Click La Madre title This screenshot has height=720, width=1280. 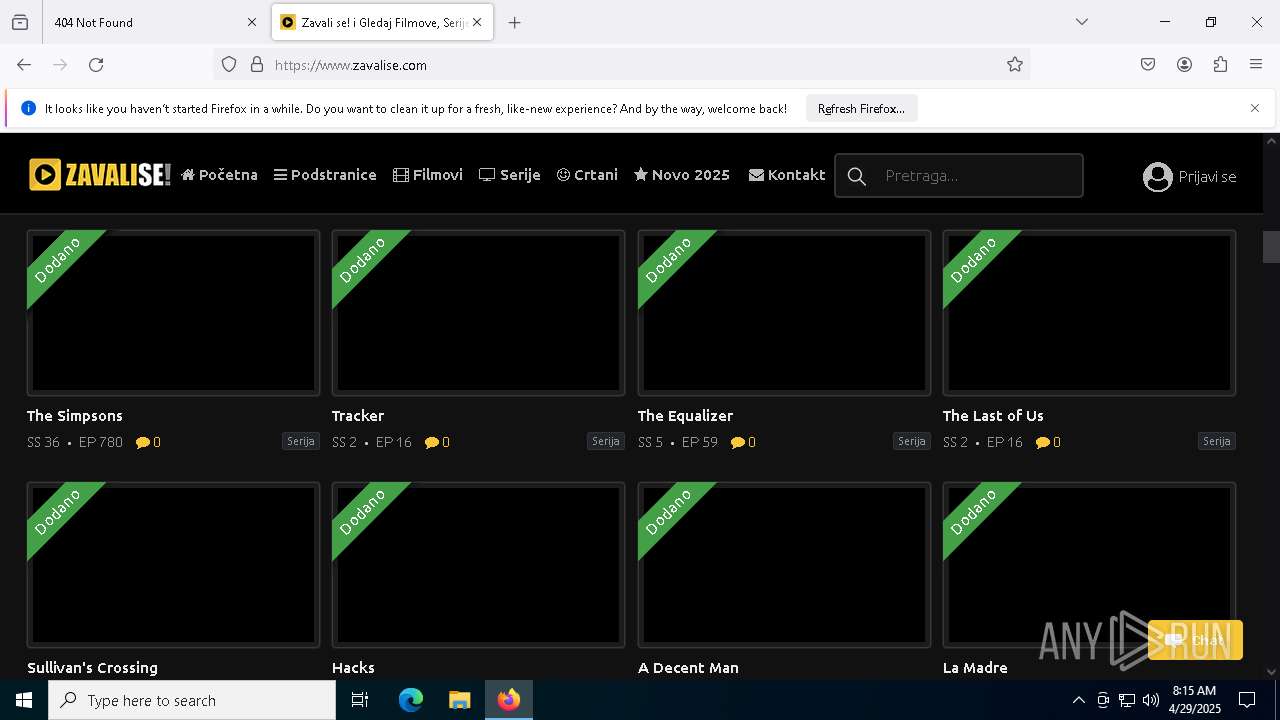(x=975, y=668)
